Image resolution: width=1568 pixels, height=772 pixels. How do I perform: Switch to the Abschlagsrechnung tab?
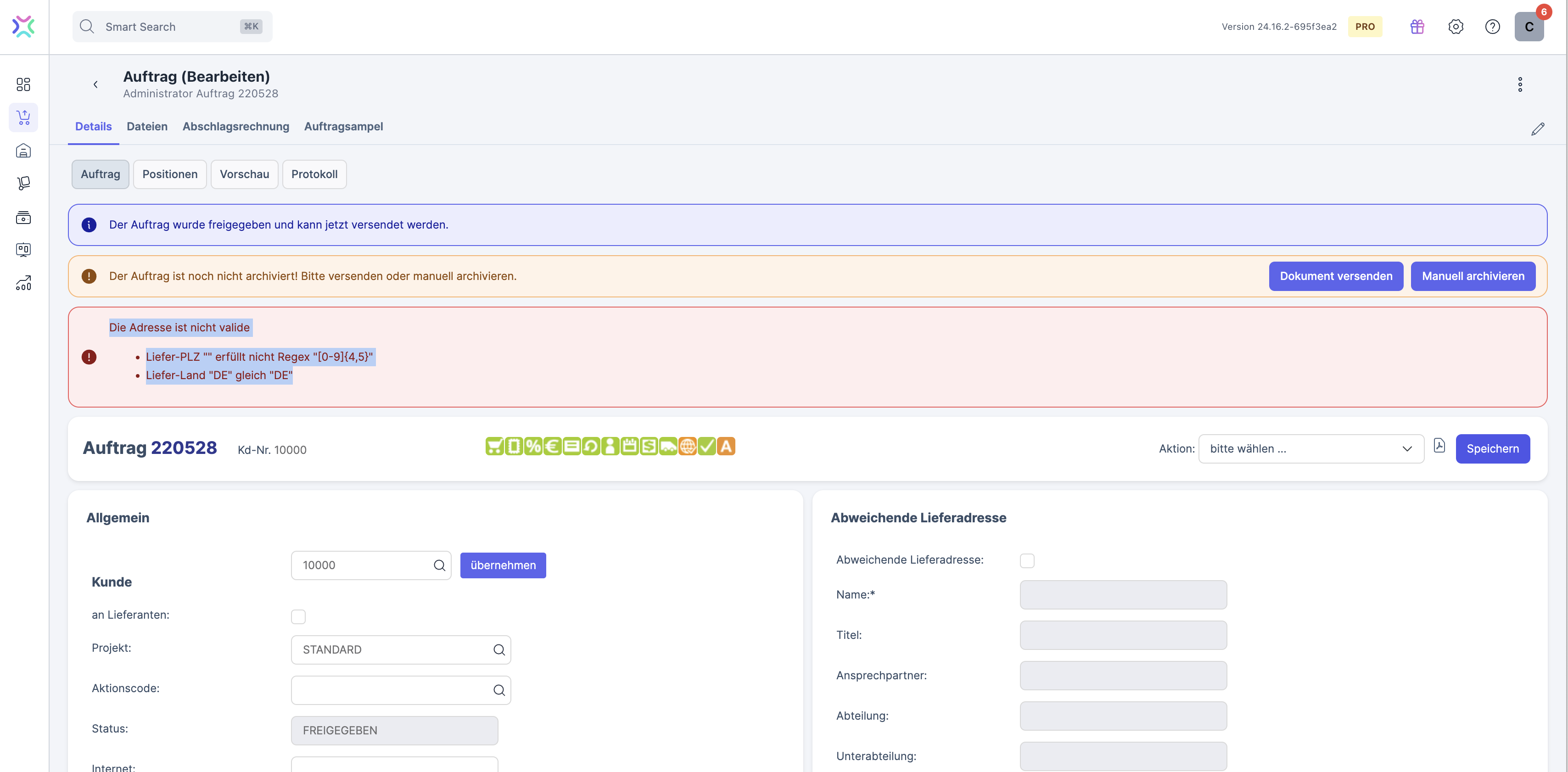tap(235, 127)
